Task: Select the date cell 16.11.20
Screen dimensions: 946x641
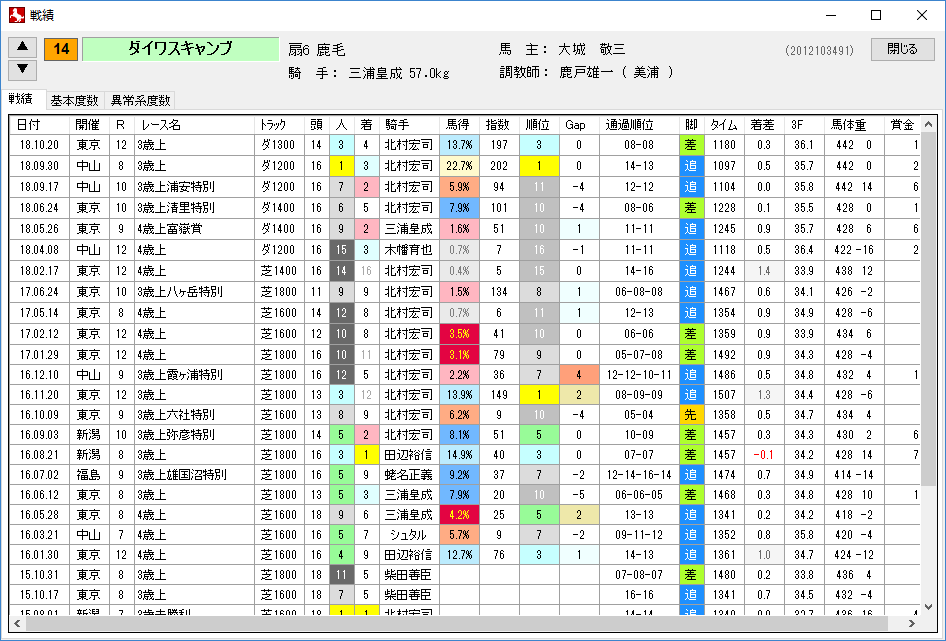Action: click(x=40, y=395)
